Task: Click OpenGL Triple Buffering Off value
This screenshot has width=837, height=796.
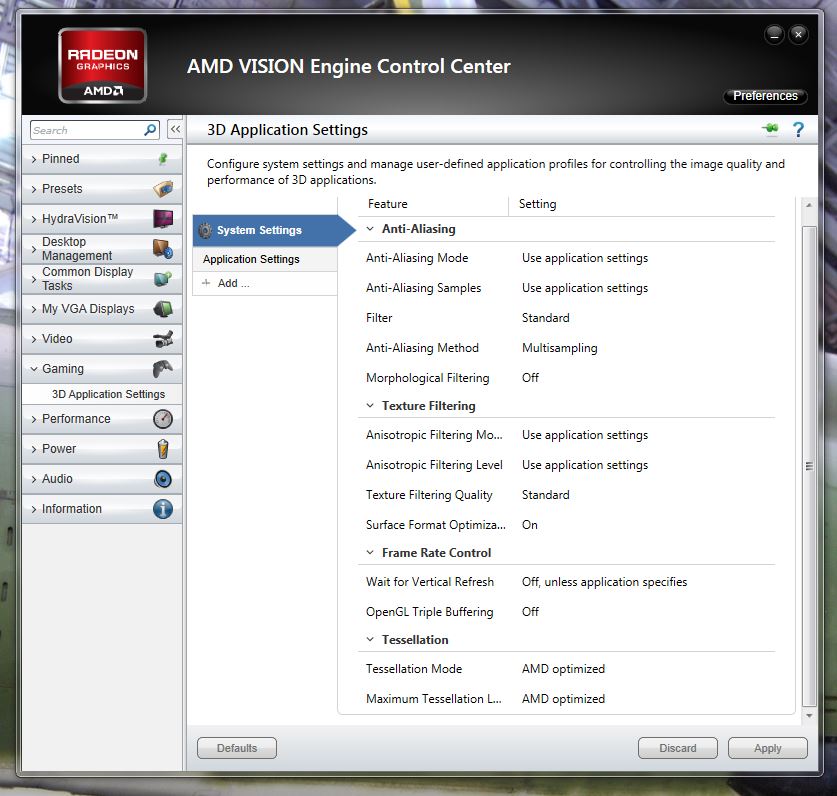Action: click(x=530, y=611)
